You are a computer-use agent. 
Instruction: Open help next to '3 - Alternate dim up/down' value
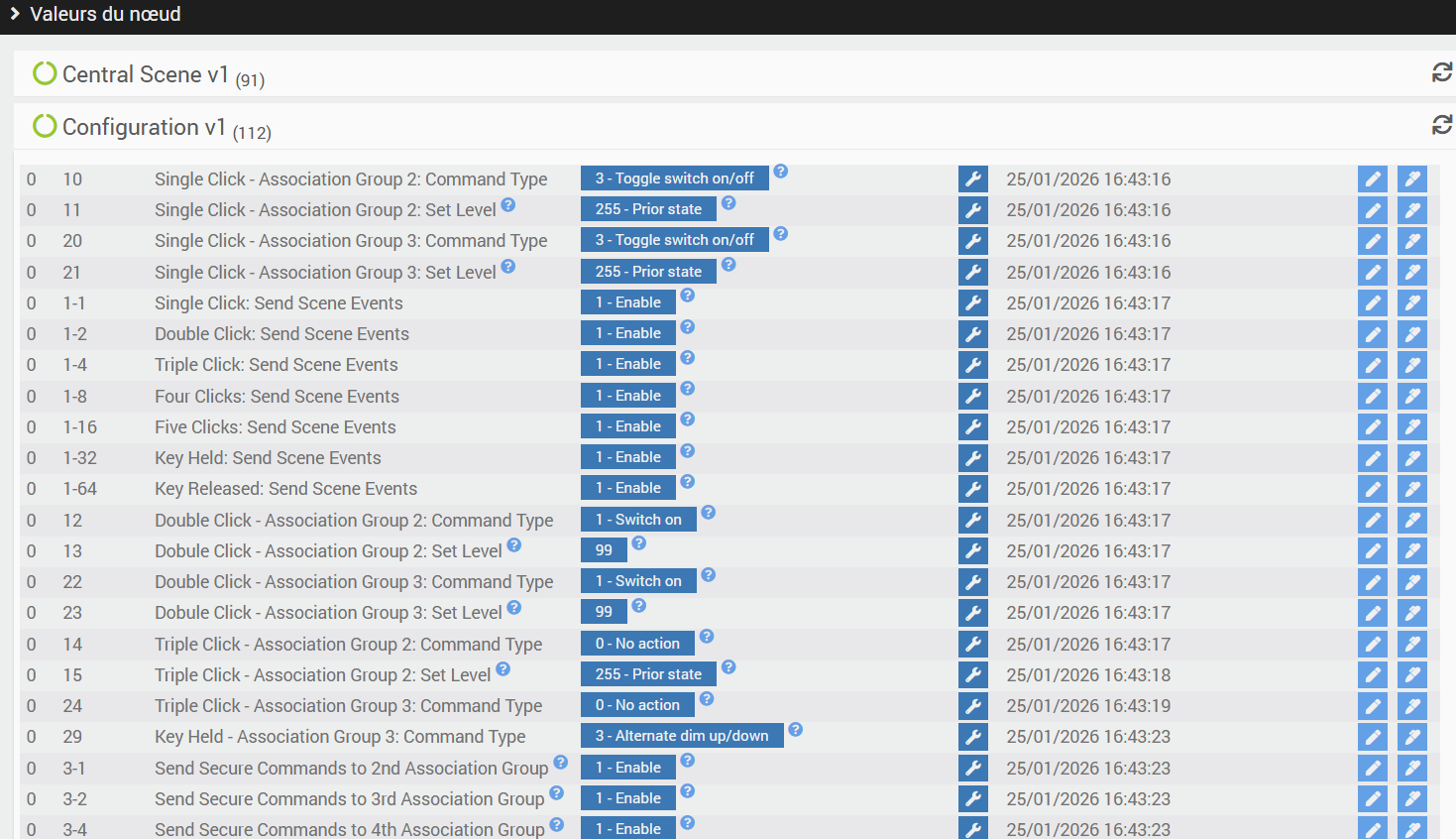(x=795, y=730)
